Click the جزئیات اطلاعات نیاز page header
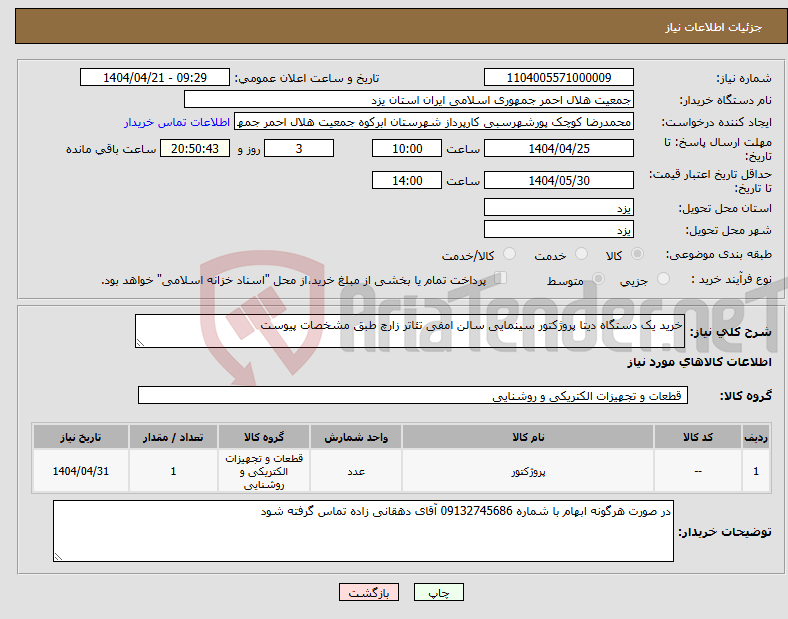 (x=713, y=27)
